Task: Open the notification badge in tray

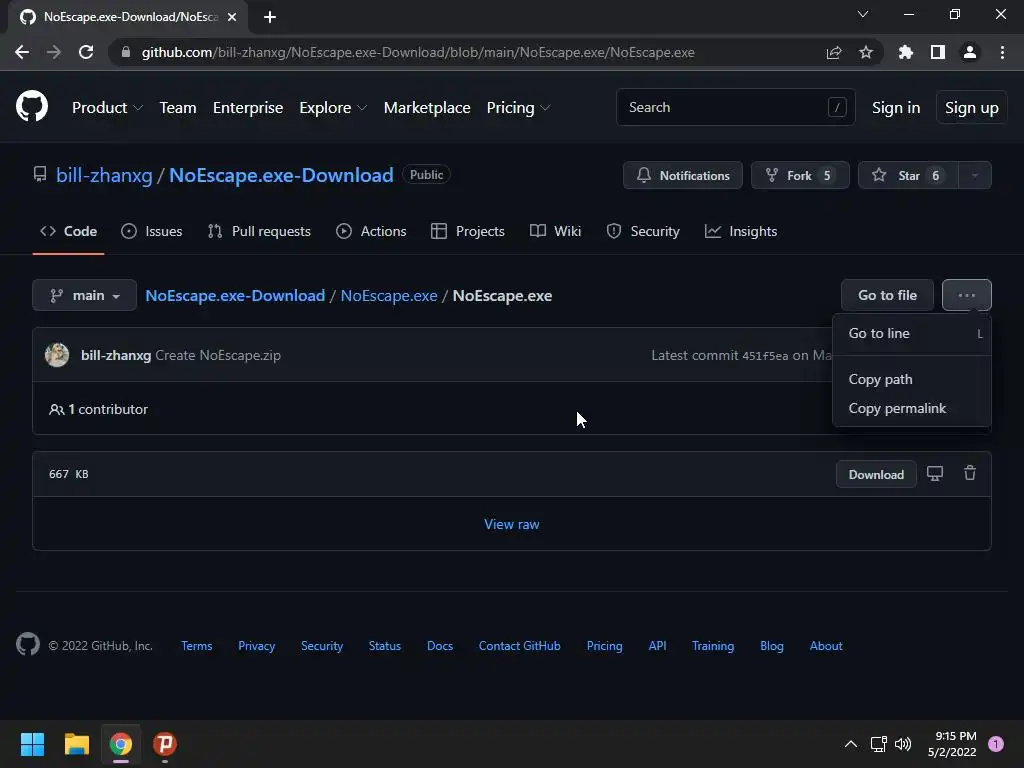Action: point(996,744)
